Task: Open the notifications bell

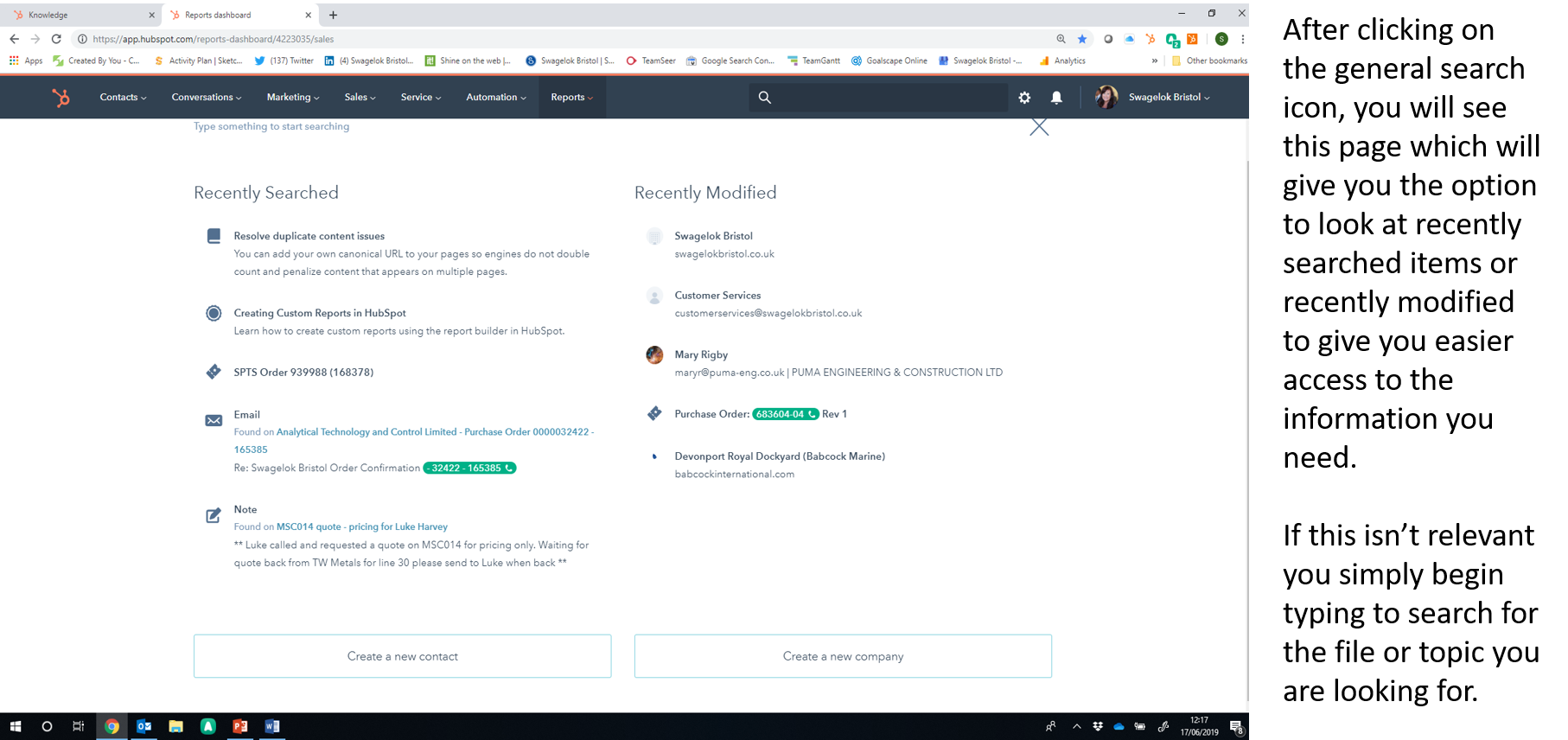Action: pyautogui.click(x=1056, y=98)
